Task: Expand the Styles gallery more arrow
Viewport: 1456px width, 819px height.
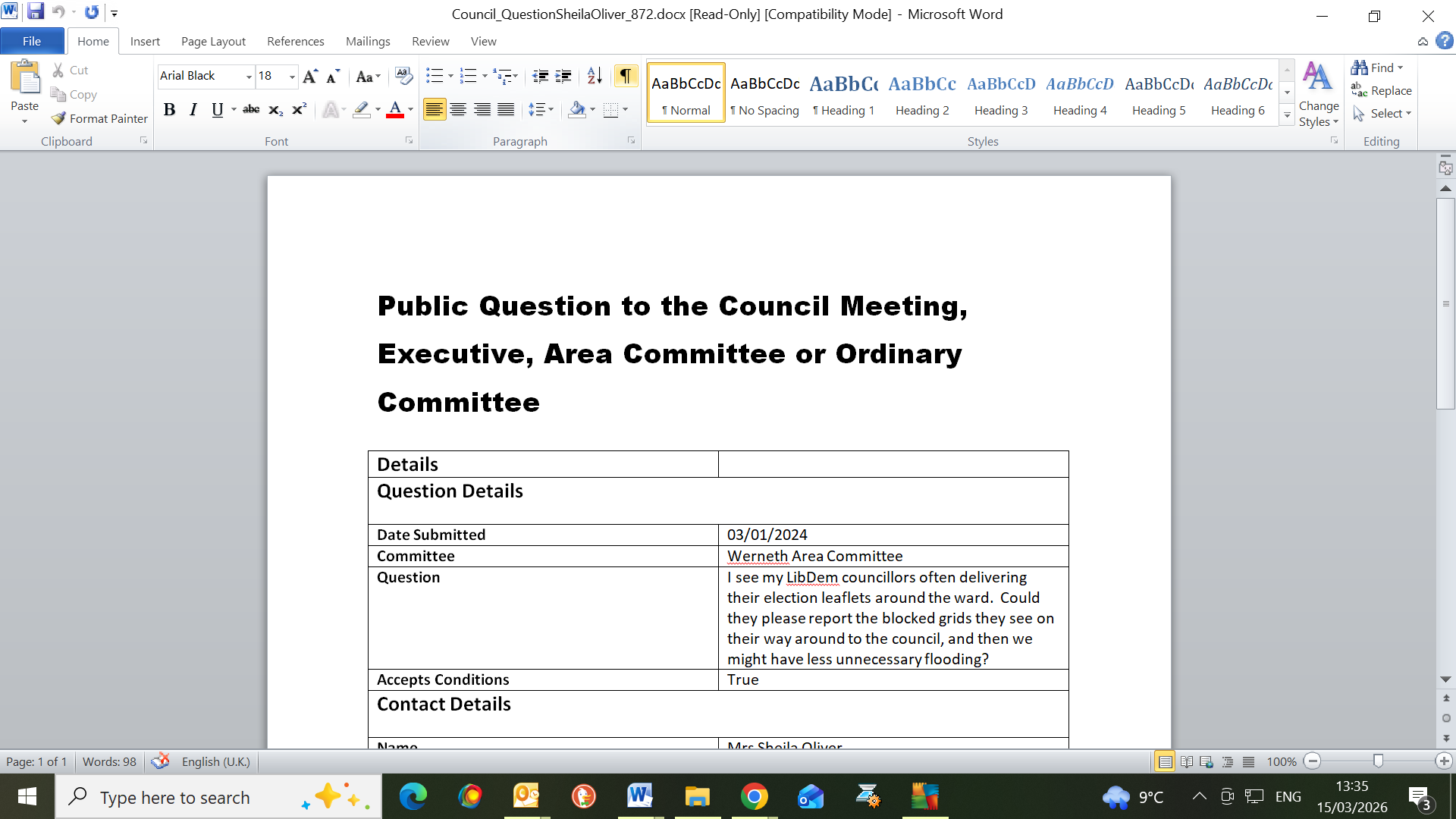Action: pyautogui.click(x=1287, y=116)
